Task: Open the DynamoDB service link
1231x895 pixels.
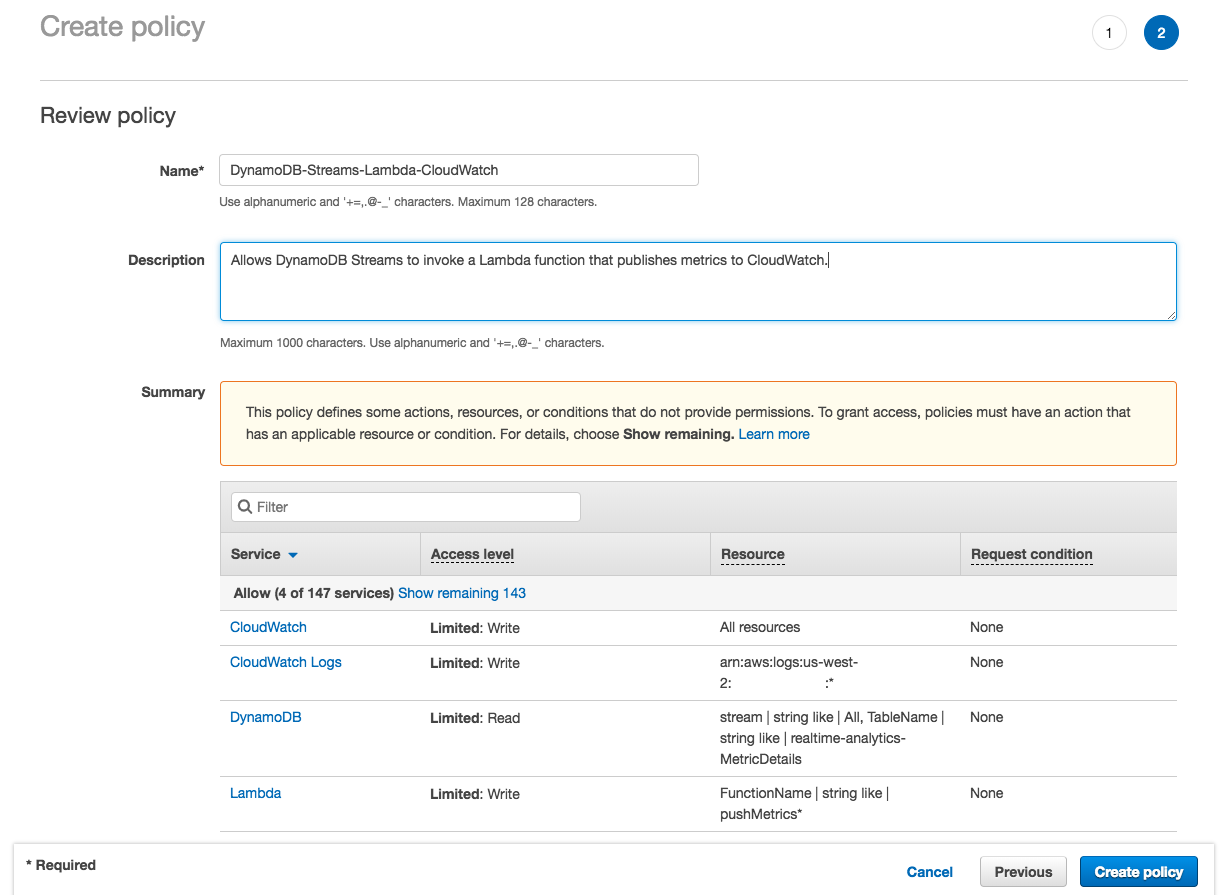Action: pos(266,717)
